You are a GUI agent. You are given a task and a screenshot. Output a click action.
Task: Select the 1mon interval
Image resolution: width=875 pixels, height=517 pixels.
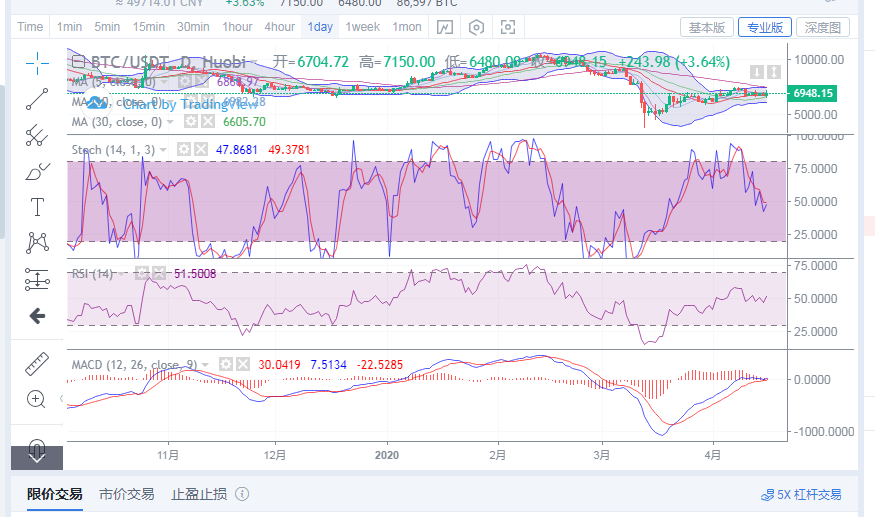[407, 27]
